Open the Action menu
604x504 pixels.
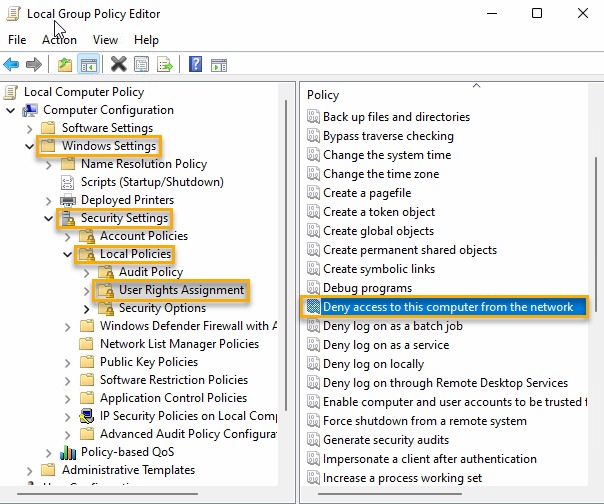click(59, 40)
